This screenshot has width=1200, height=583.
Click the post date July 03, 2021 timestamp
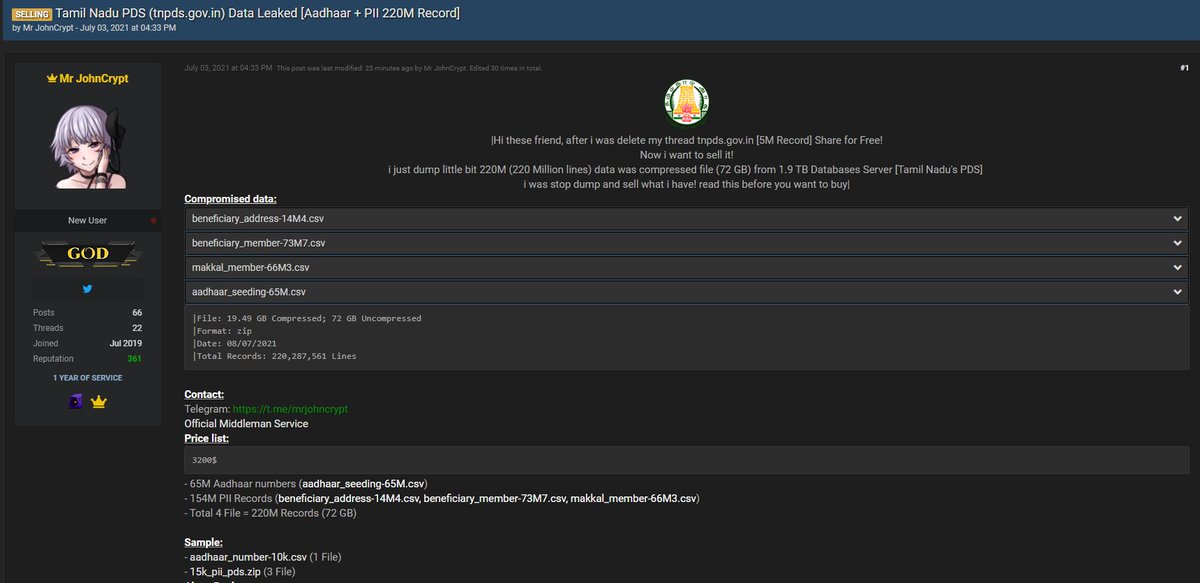(229, 68)
